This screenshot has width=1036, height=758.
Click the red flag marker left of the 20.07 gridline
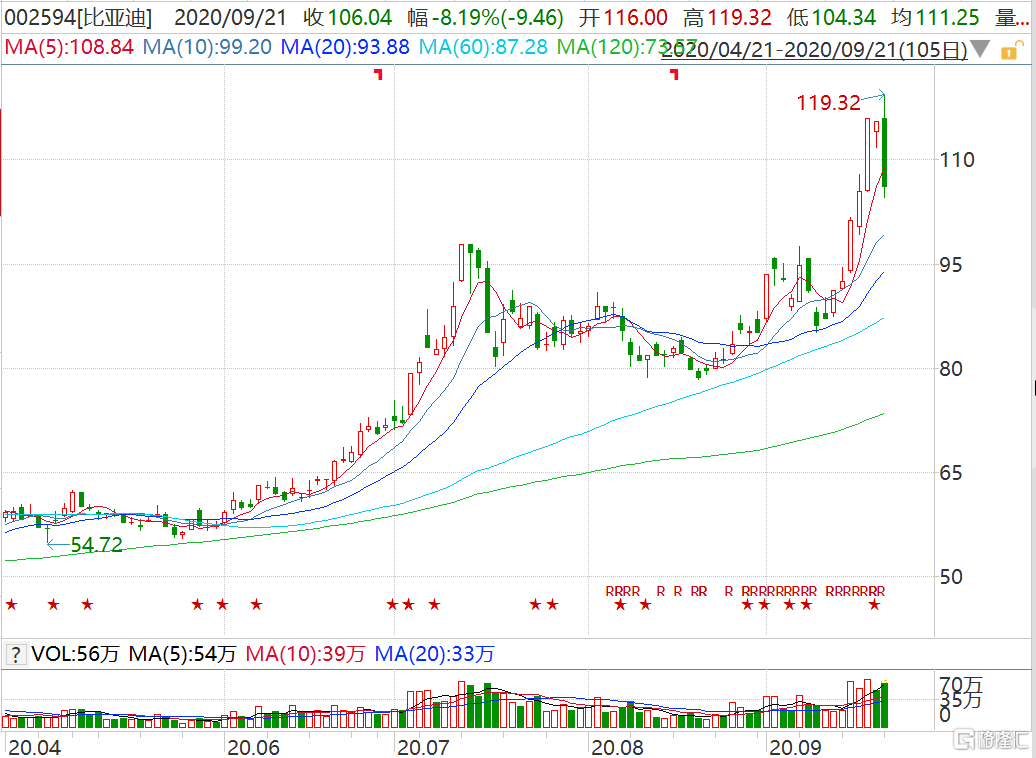click(379, 74)
